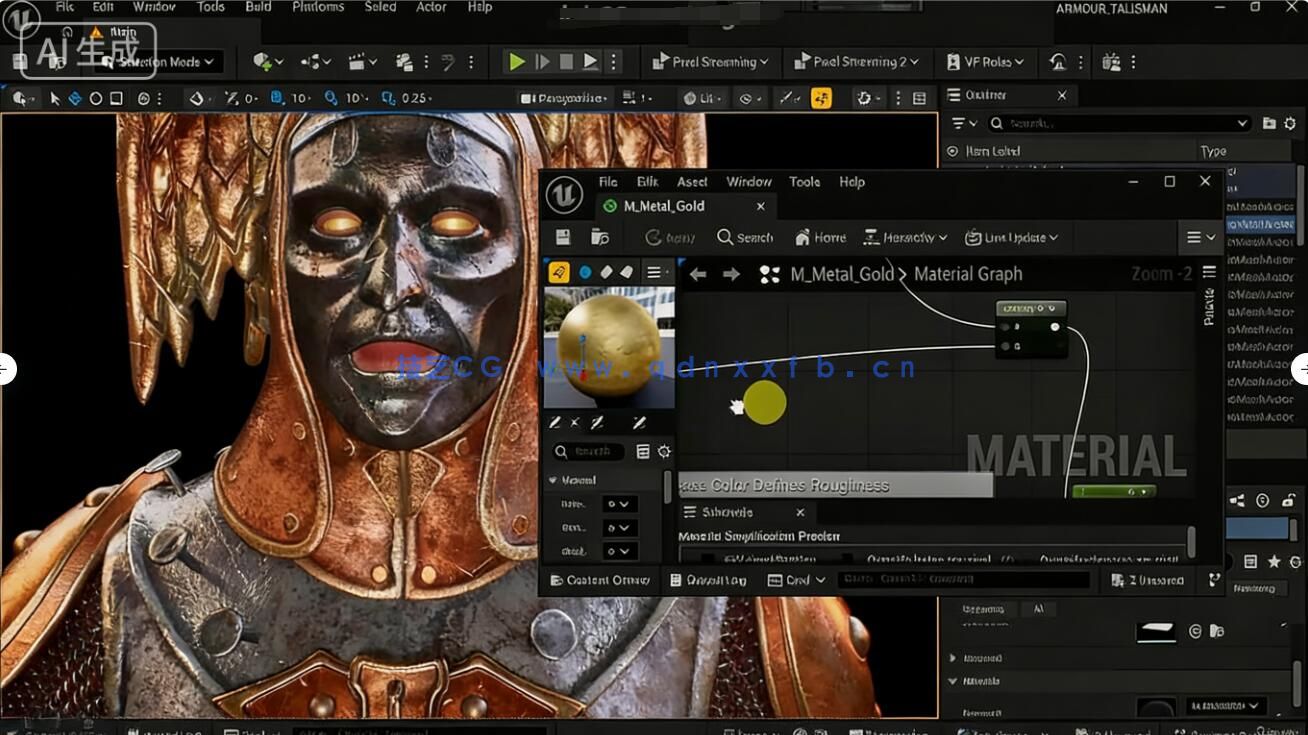Viewport: 1308px width, 735px height.
Task: Browse to the material in Content Browser
Action: click(601, 237)
